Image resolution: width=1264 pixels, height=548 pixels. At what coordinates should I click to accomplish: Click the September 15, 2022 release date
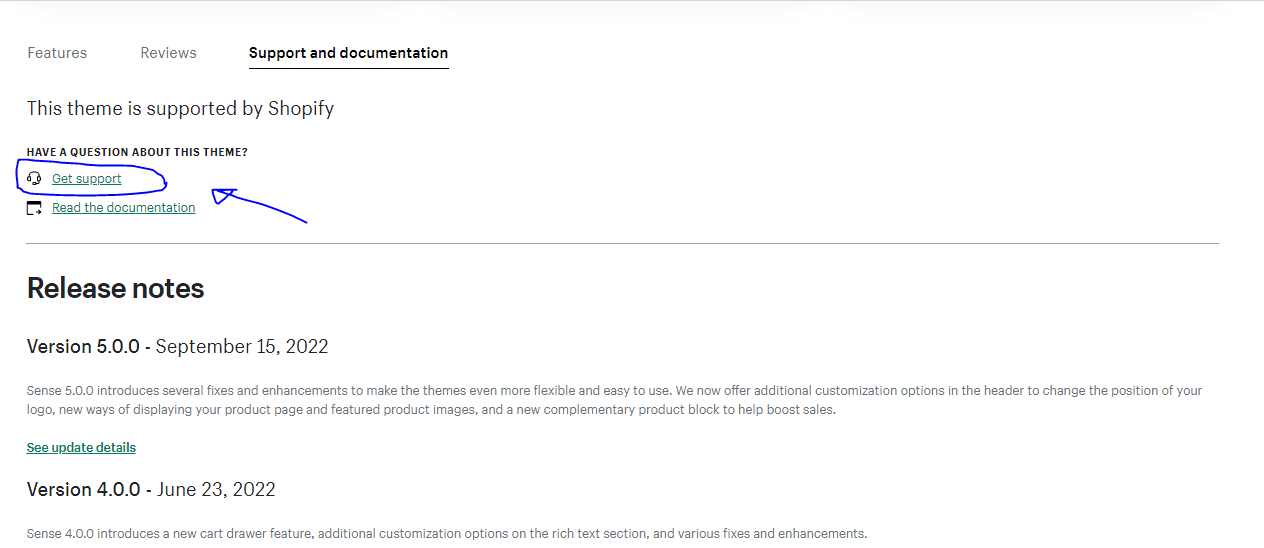pyautogui.click(x=242, y=347)
